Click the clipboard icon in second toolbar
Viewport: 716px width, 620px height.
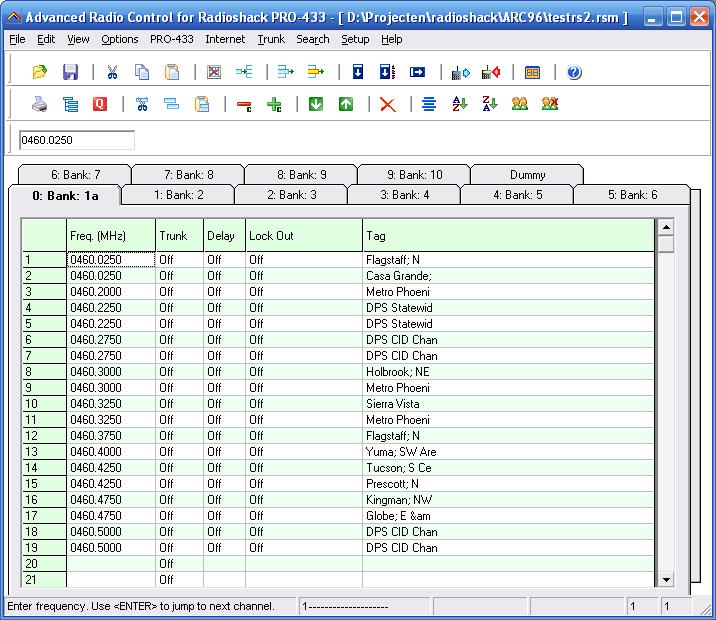point(202,104)
